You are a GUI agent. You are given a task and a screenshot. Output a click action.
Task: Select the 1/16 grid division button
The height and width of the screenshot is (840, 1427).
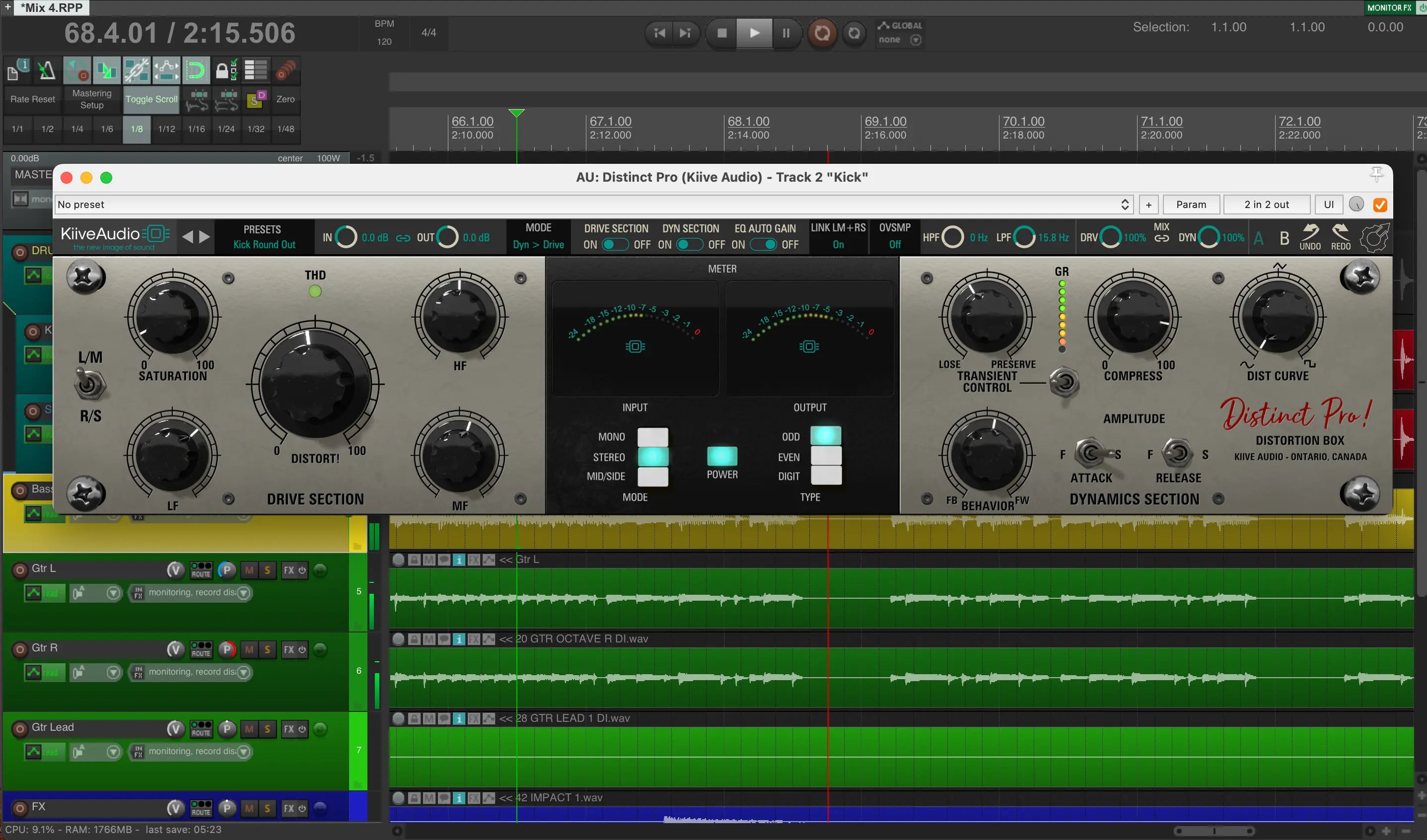tap(196, 129)
